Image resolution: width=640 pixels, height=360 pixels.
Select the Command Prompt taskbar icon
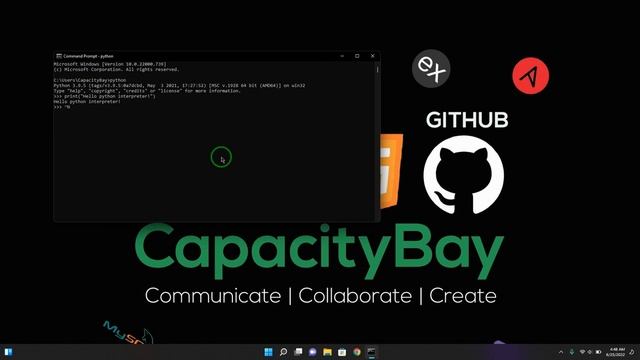(x=371, y=352)
